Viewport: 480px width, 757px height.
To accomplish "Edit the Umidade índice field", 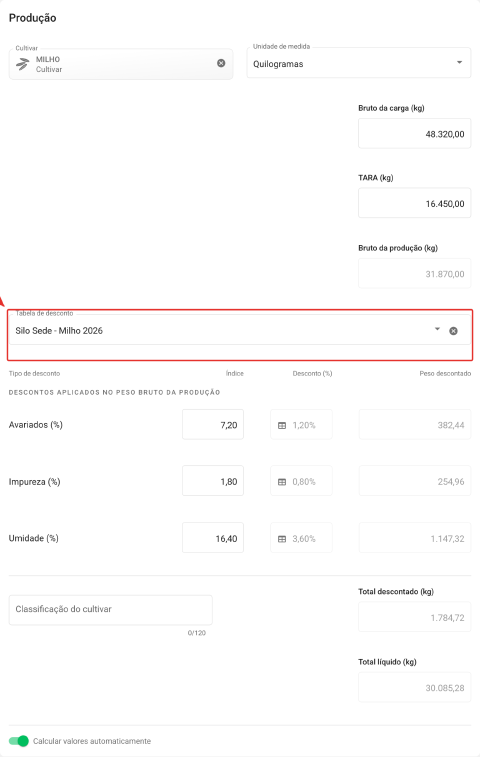I will pyautogui.click(x=213, y=538).
